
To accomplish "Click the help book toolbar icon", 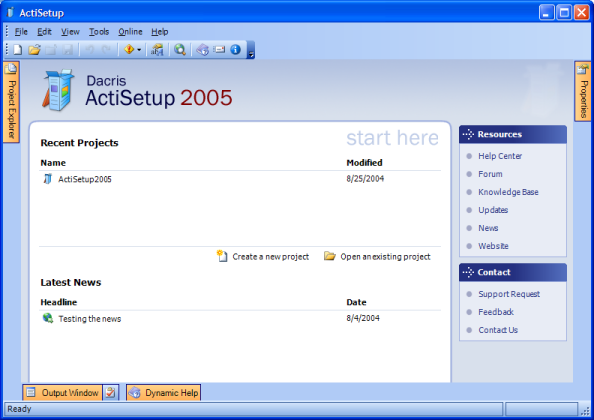I will 203,50.
